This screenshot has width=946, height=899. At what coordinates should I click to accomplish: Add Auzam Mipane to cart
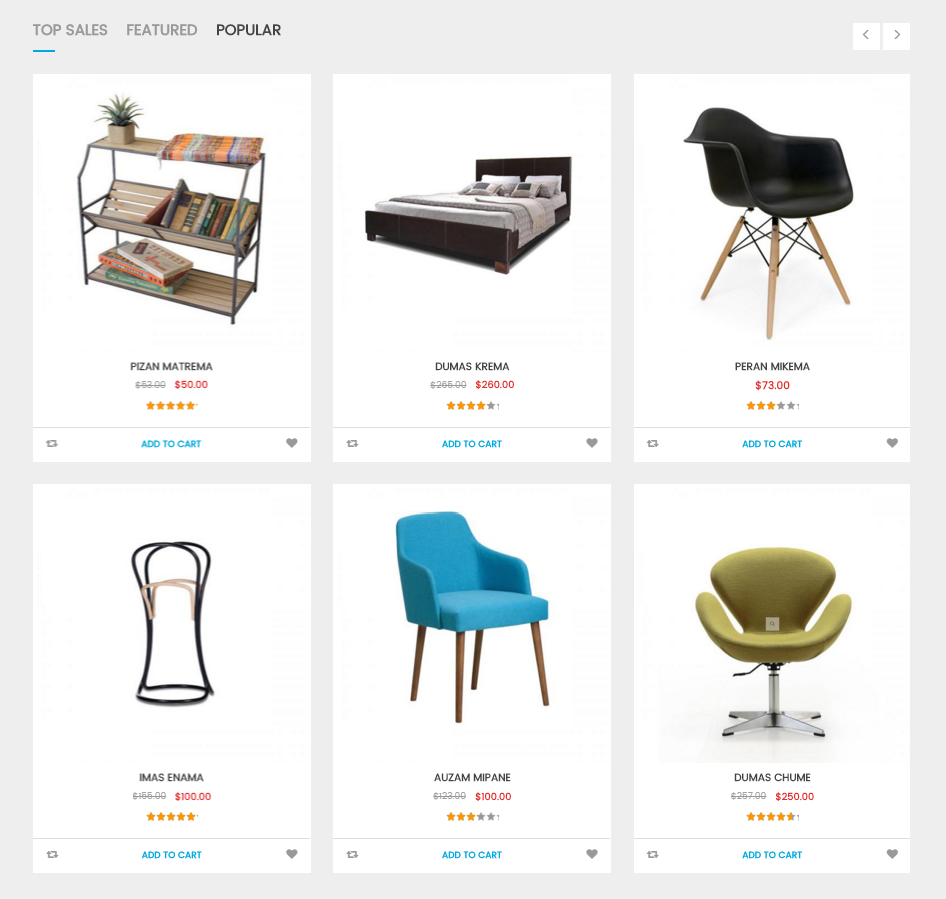[x=472, y=855]
